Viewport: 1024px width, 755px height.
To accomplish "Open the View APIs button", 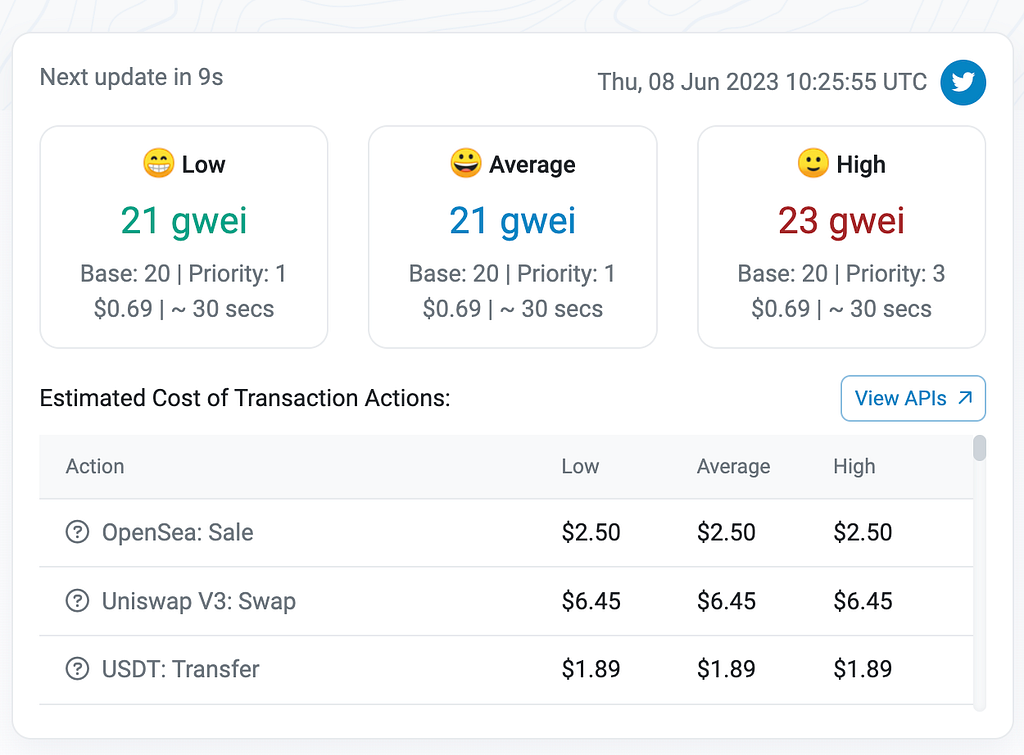I will click(913, 398).
